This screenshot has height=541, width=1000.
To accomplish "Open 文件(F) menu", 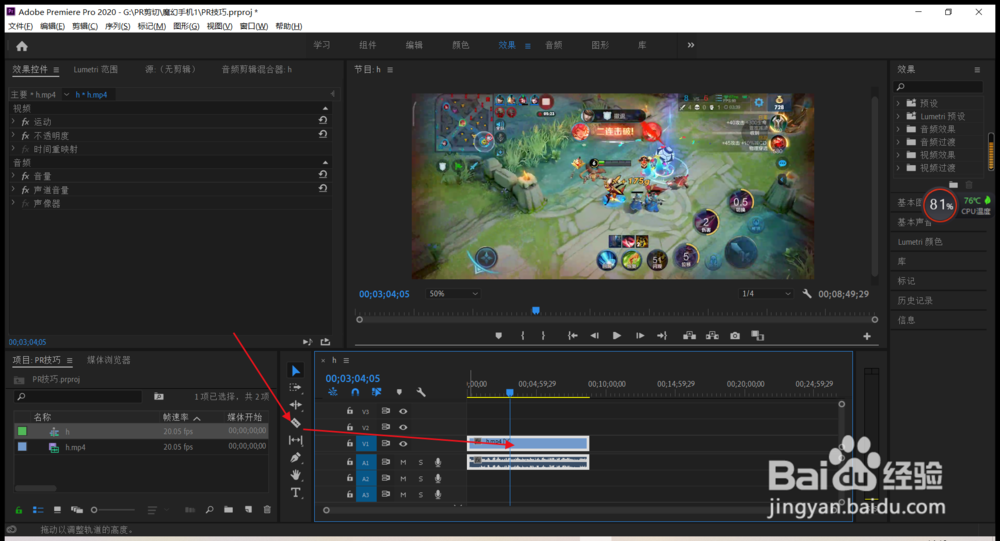I will pyautogui.click(x=20, y=26).
